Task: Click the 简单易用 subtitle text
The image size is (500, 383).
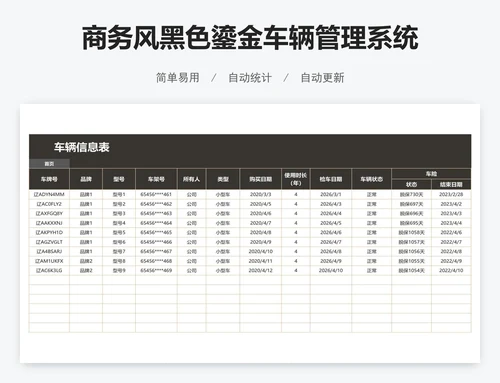Action: click(178, 78)
